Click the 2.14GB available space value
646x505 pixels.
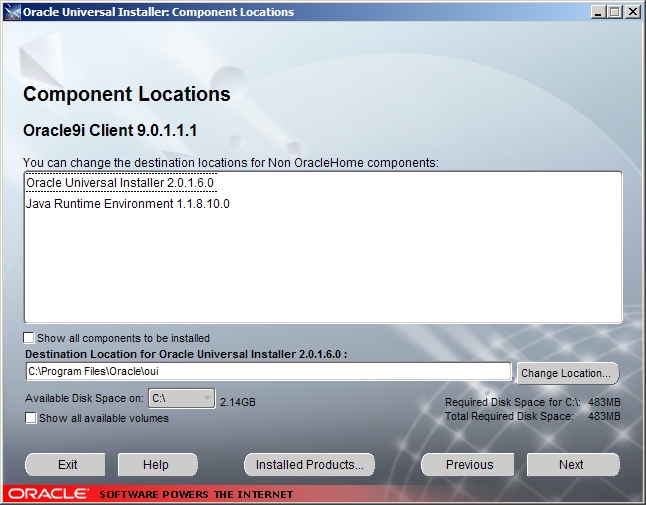pyautogui.click(x=238, y=402)
